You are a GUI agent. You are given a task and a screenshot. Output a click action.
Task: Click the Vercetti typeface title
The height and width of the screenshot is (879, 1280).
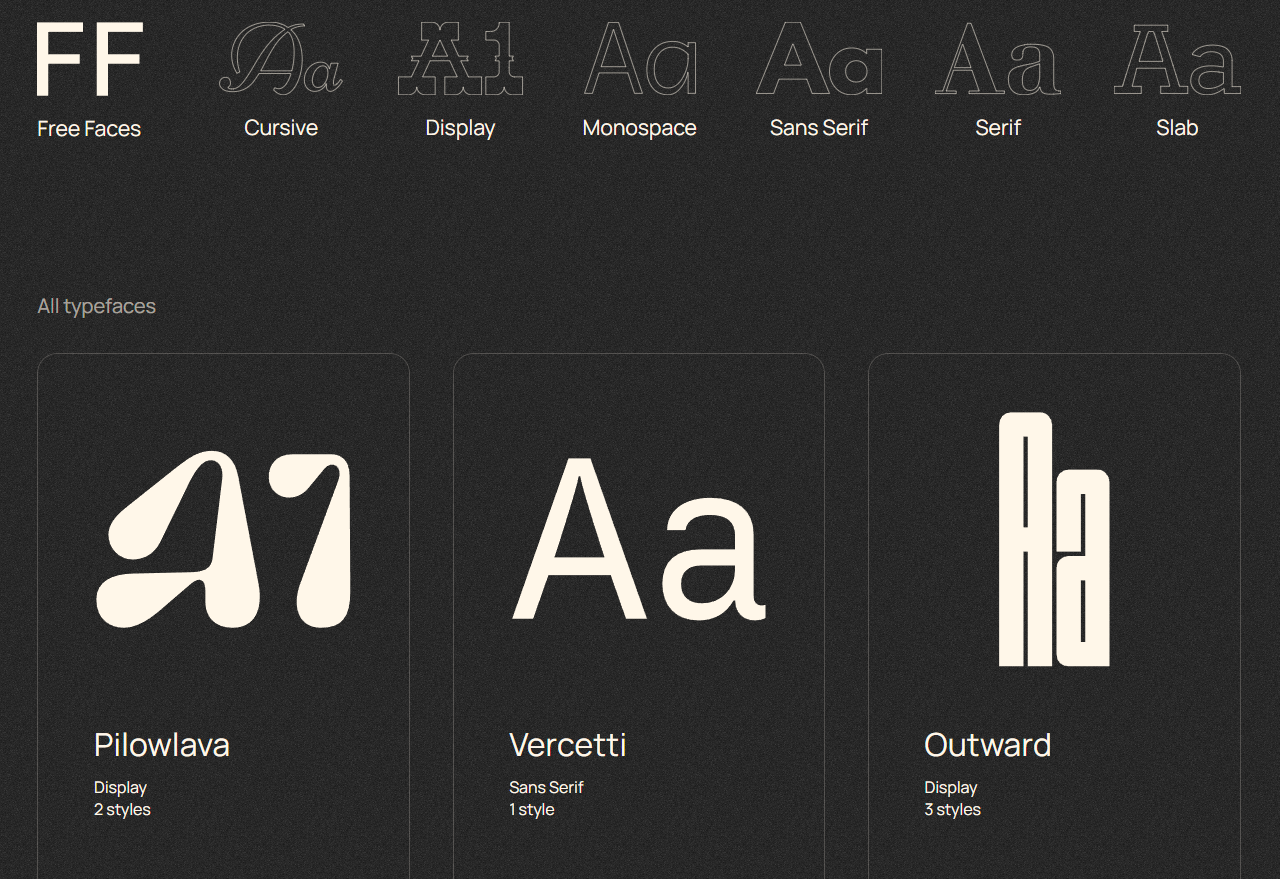point(568,745)
